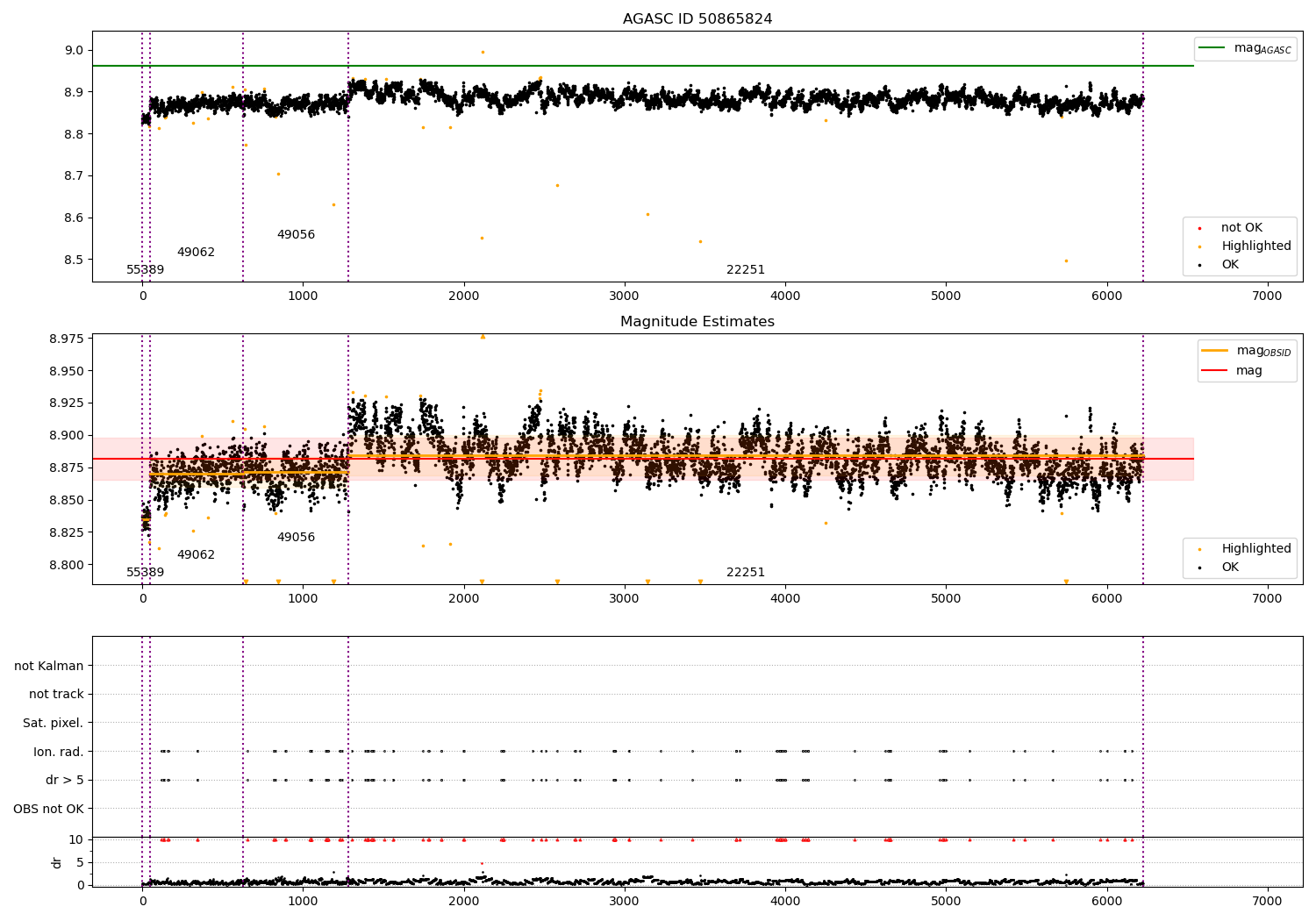
Task: Click the 7000 x-tick of the bottom plot
Action: pos(1267,901)
